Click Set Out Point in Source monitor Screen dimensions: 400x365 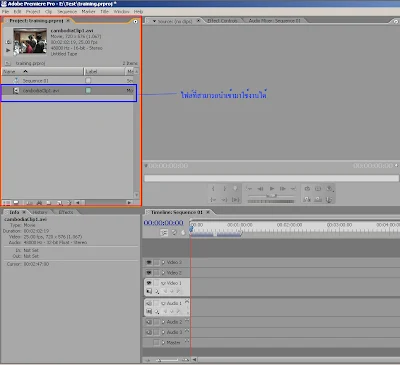(225, 189)
